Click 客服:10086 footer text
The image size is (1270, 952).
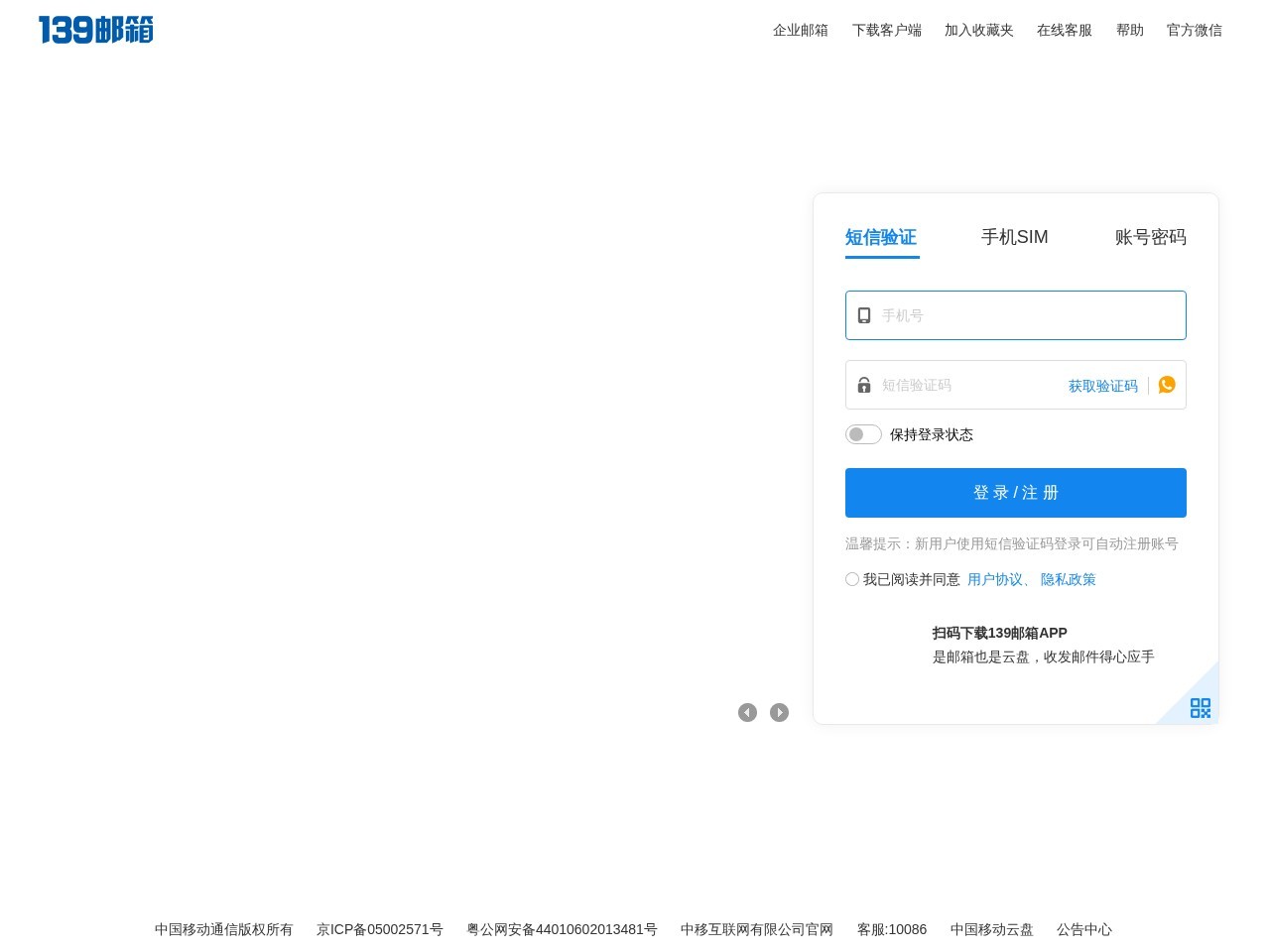(x=892, y=929)
